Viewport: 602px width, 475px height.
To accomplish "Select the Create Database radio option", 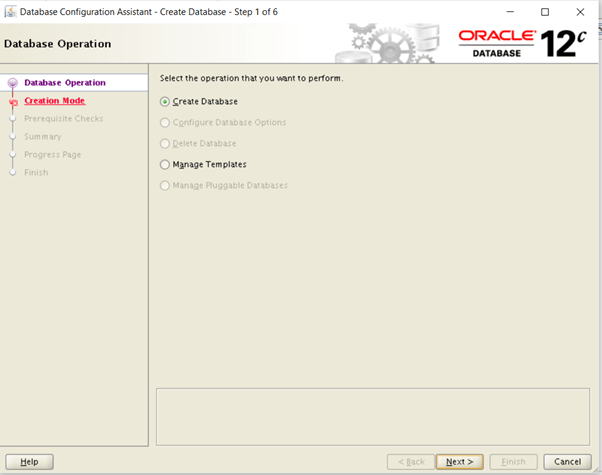I will [x=165, y=102].
